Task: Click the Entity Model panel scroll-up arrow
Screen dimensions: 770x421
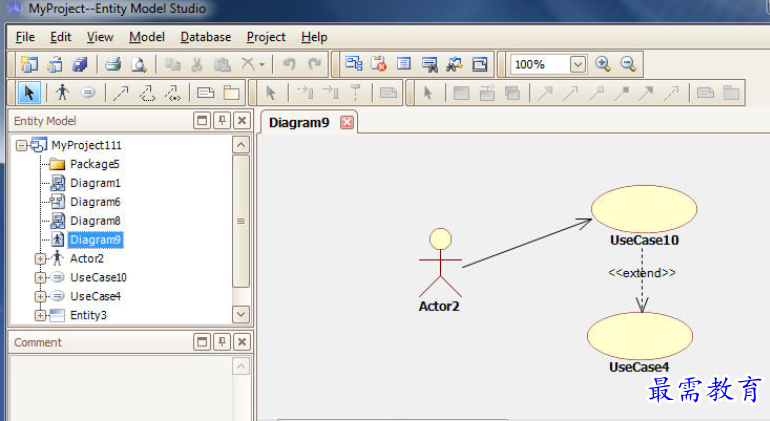Action: [x=241, y=145]
